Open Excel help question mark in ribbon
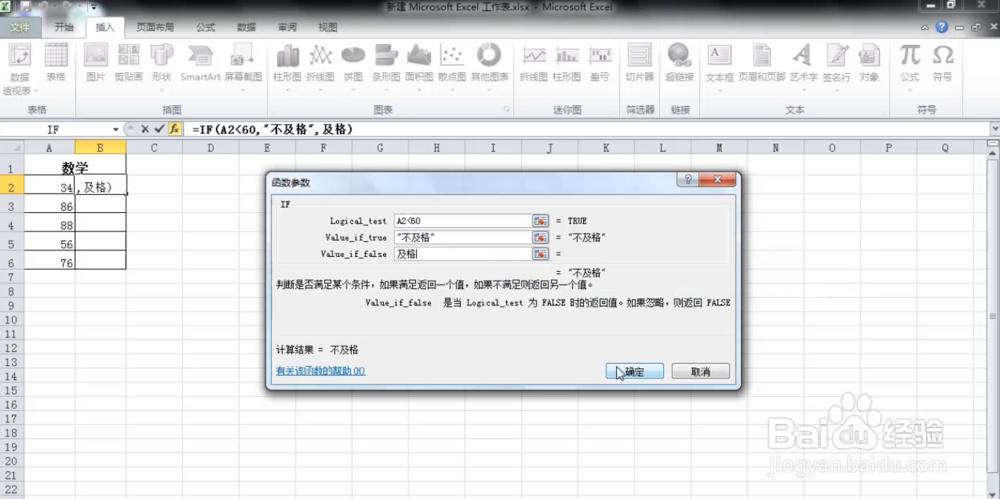The width and height of the screenshot is (1000, 499). [x=941, y=27]
